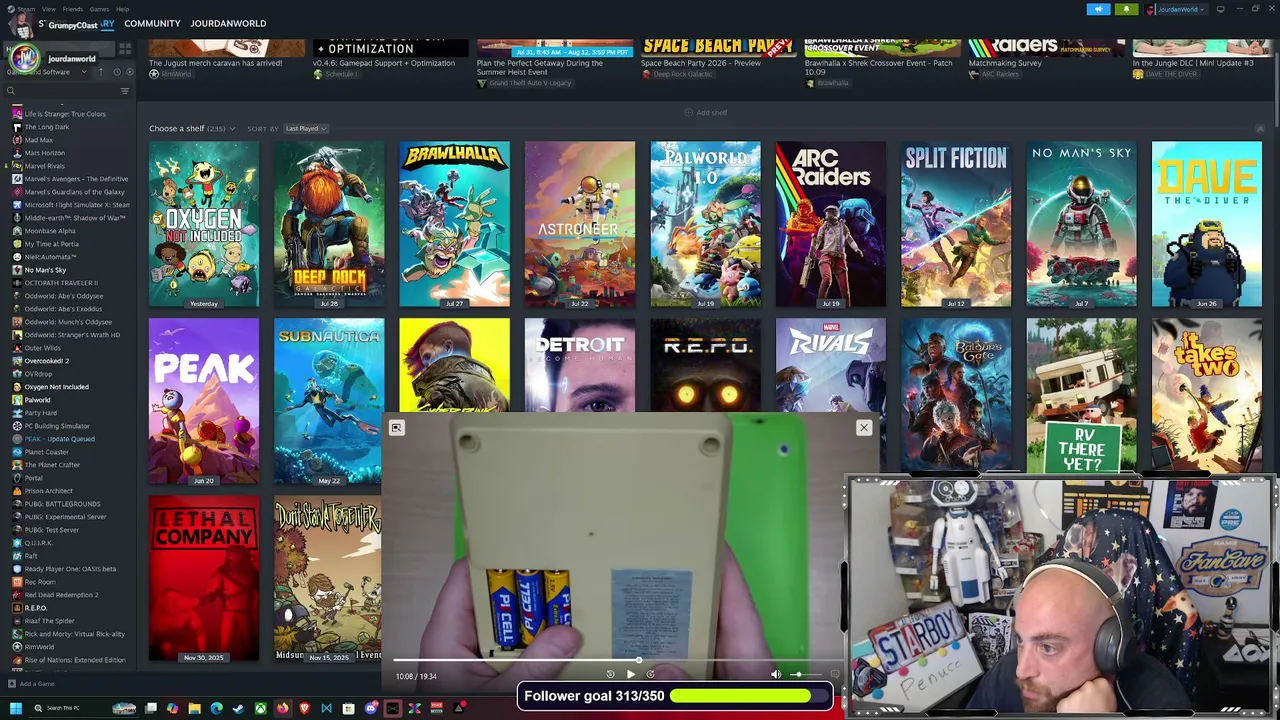Open the Steam announcements megaphone button
The image size is (1280, 720).
tap(1098, 9)
